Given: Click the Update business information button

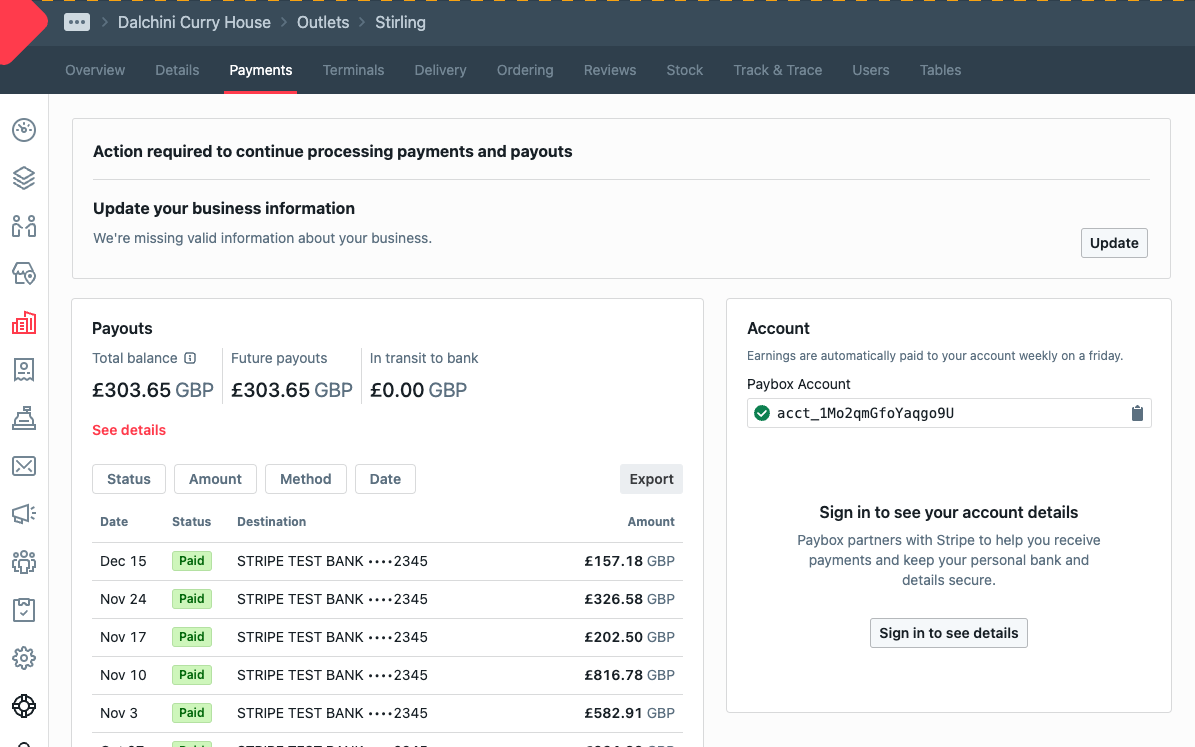Looking at the screenshot, I should click(1114, 243).
